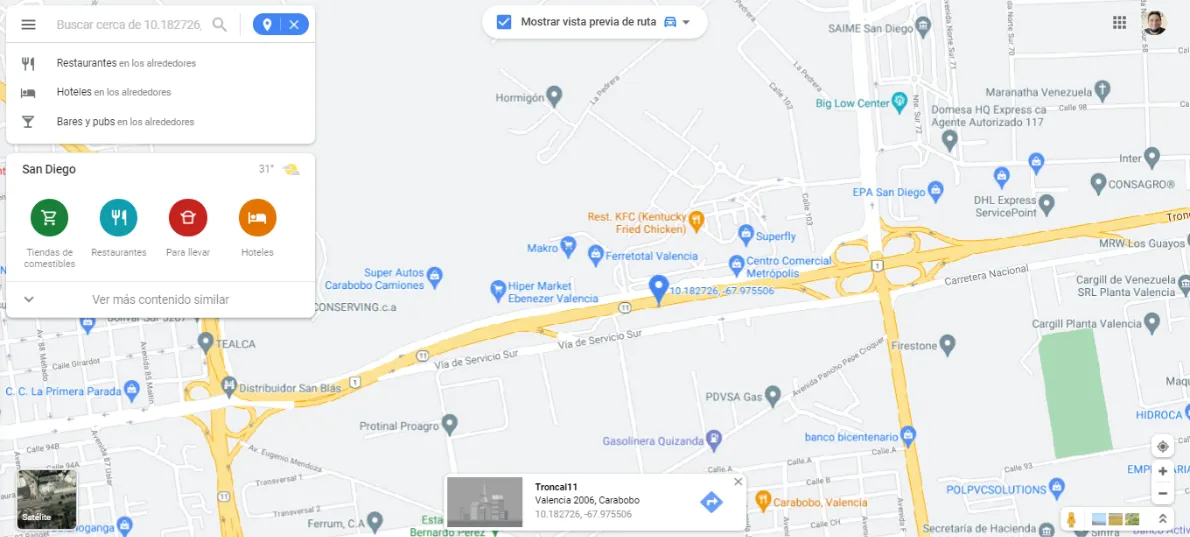Clear the search with the X button
This screenshot has width=1190, height=537.
(294, 24)
